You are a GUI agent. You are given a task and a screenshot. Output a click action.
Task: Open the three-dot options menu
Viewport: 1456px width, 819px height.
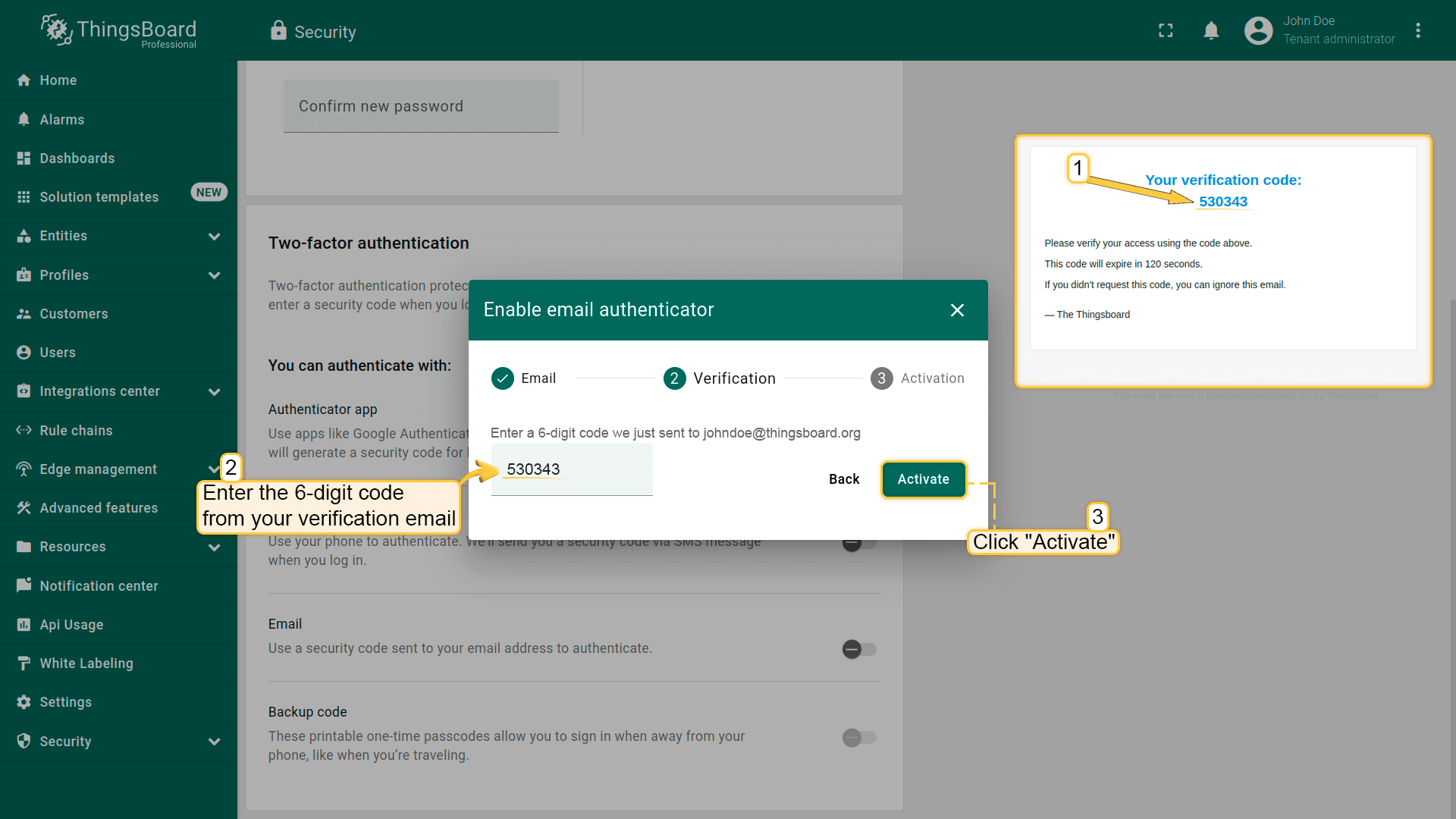1418,30
